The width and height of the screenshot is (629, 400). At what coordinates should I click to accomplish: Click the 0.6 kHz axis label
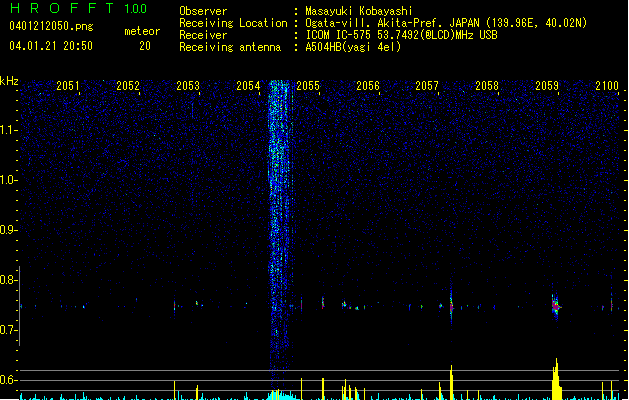point(8,380)
